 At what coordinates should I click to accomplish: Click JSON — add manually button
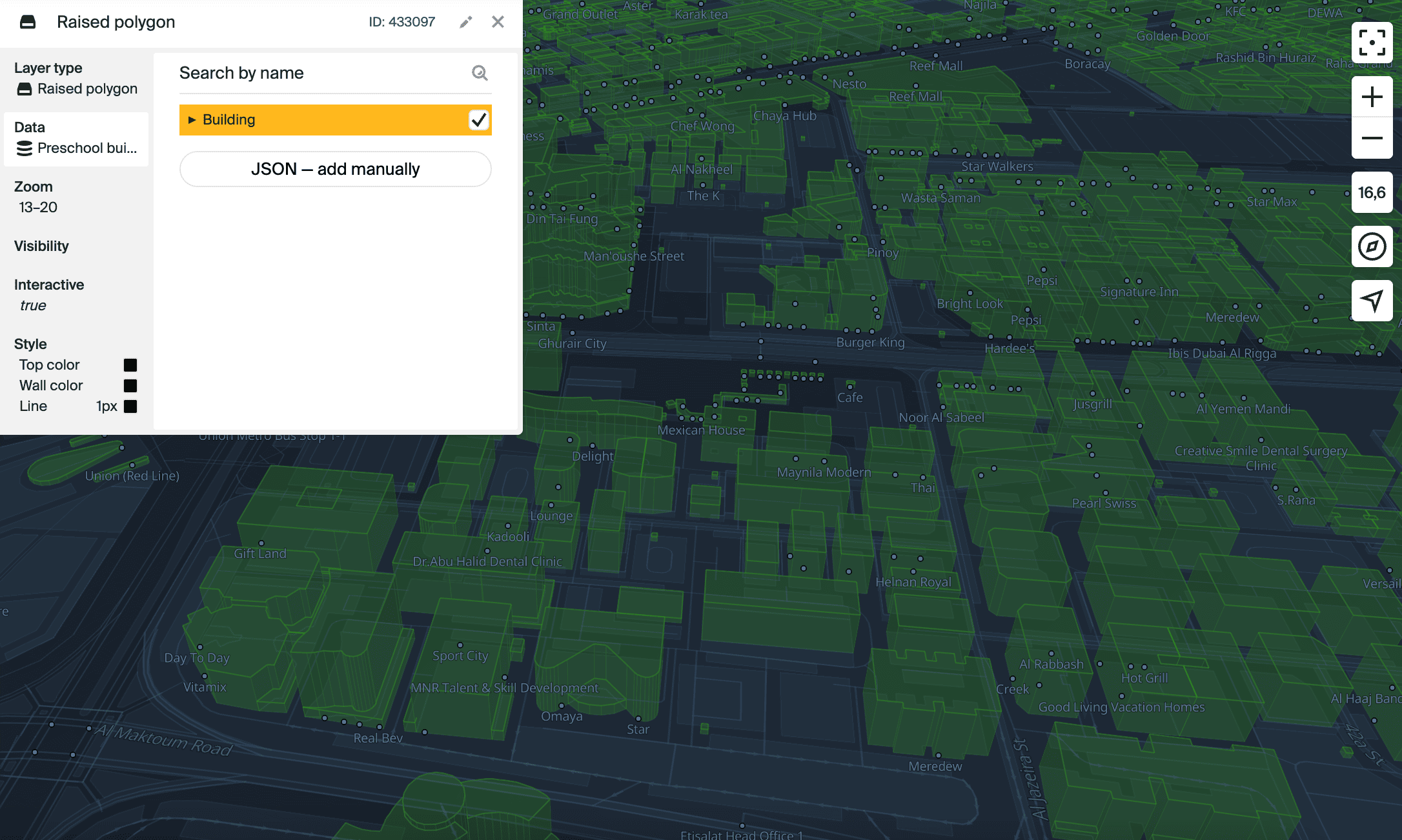click(x=335, y=169)
